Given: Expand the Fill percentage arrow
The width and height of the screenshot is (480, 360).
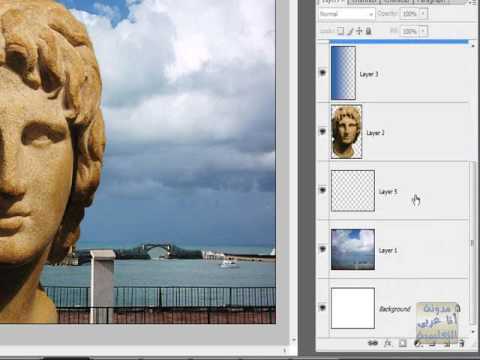Looking at the screenshot, I should [x=423, y=31].
